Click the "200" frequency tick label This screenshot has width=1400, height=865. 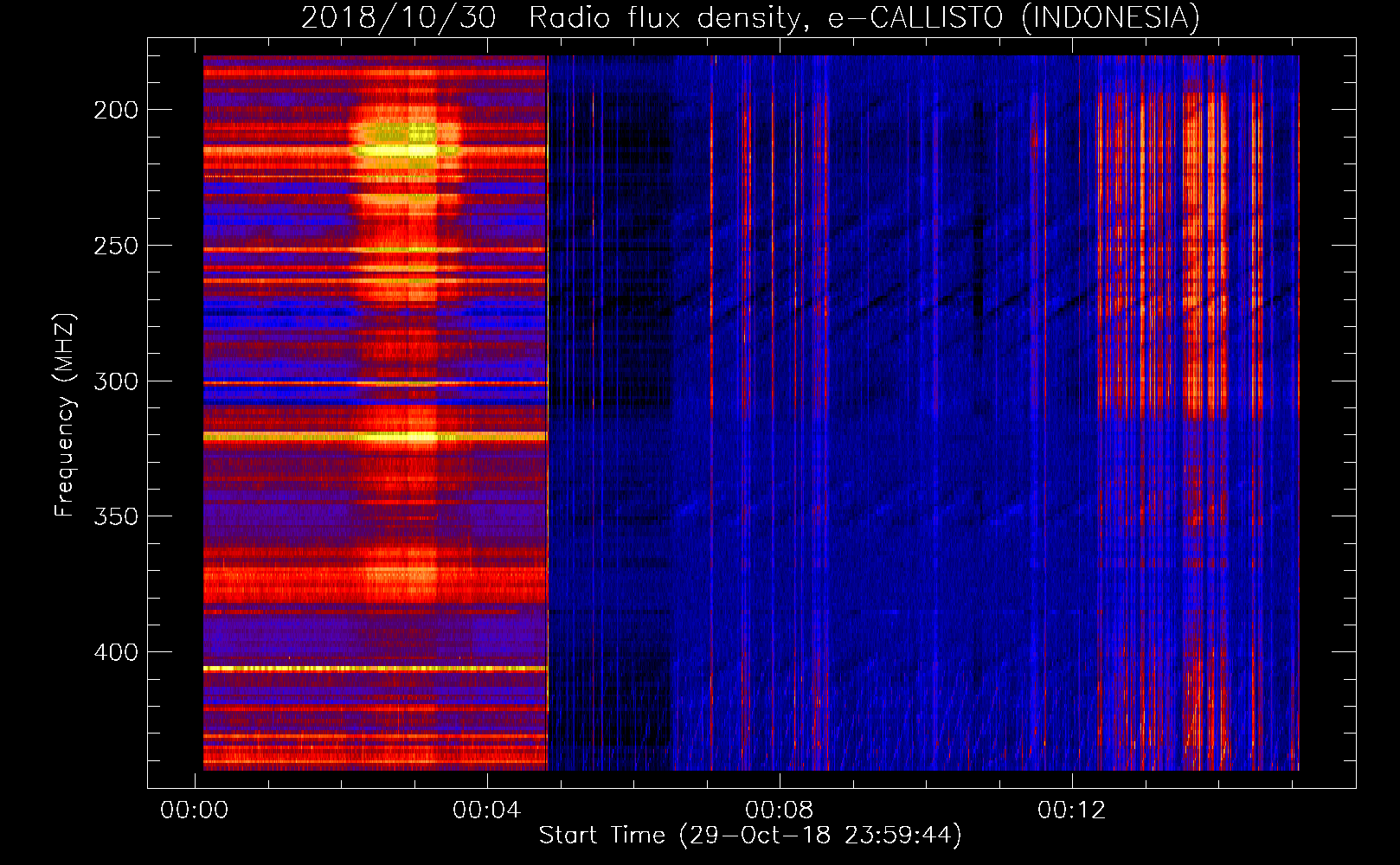click(116, 110)
